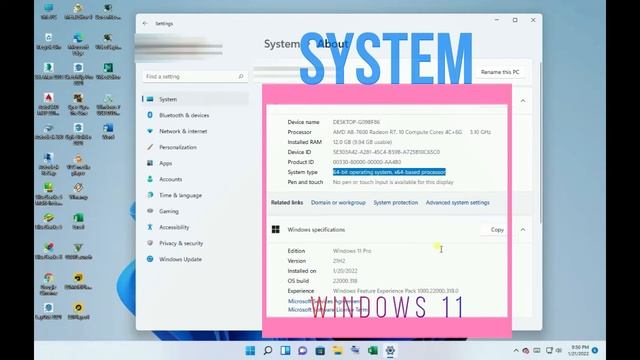Open the Widgets panel from the taskbar

pyautogui.click(x=285, y=350)
